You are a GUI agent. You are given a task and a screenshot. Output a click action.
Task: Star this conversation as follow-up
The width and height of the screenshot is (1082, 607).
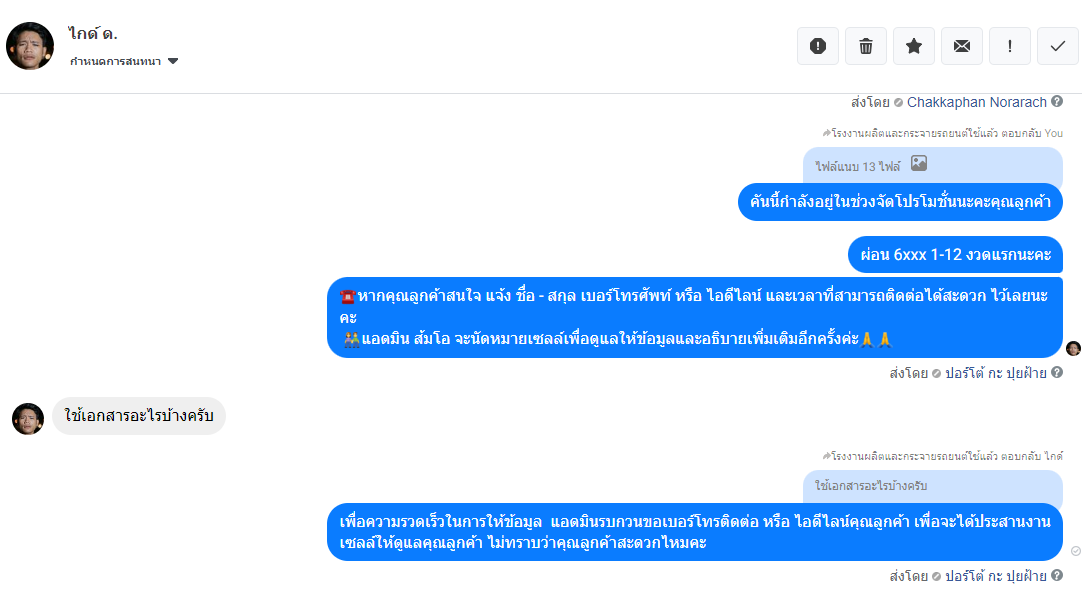pyautogui.click(x=914, y=46)
